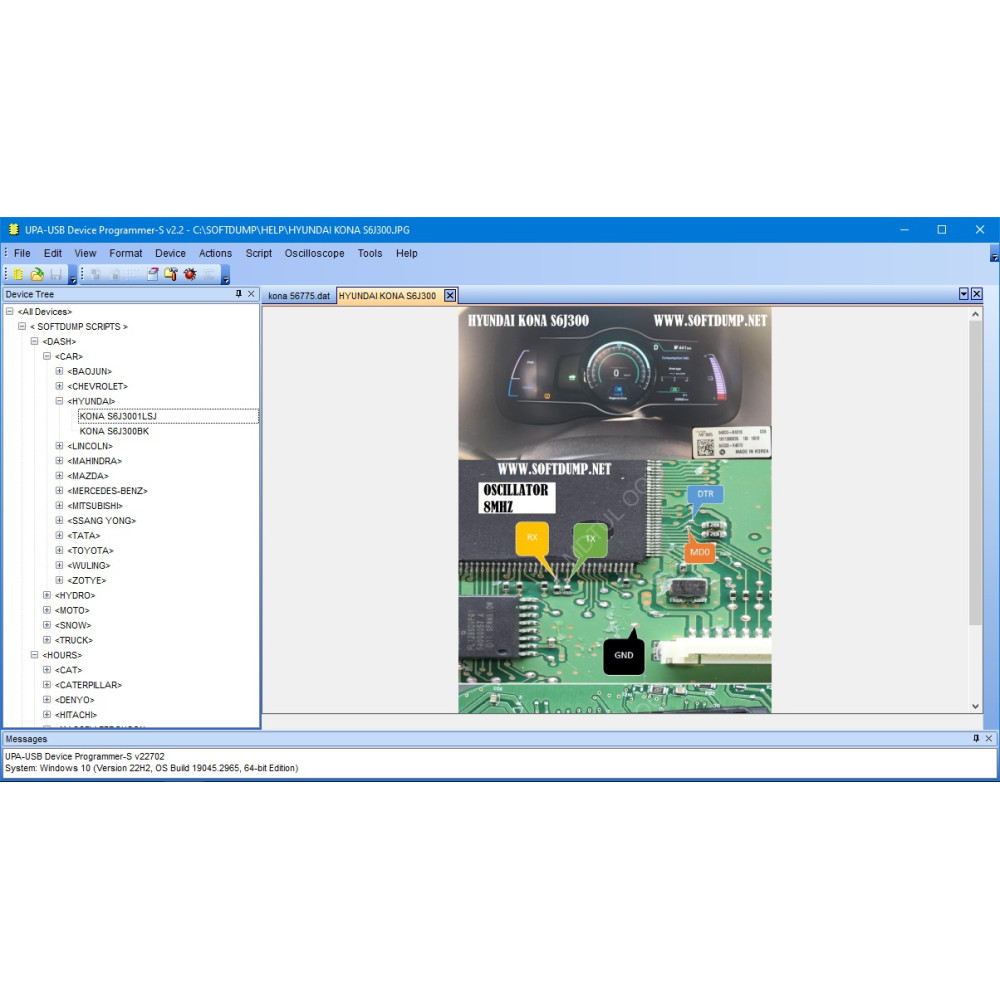Viewport: 1000px width, 1000px height.
Task: Select KONA S6J300BK in the tree
Action: [114, 431]
